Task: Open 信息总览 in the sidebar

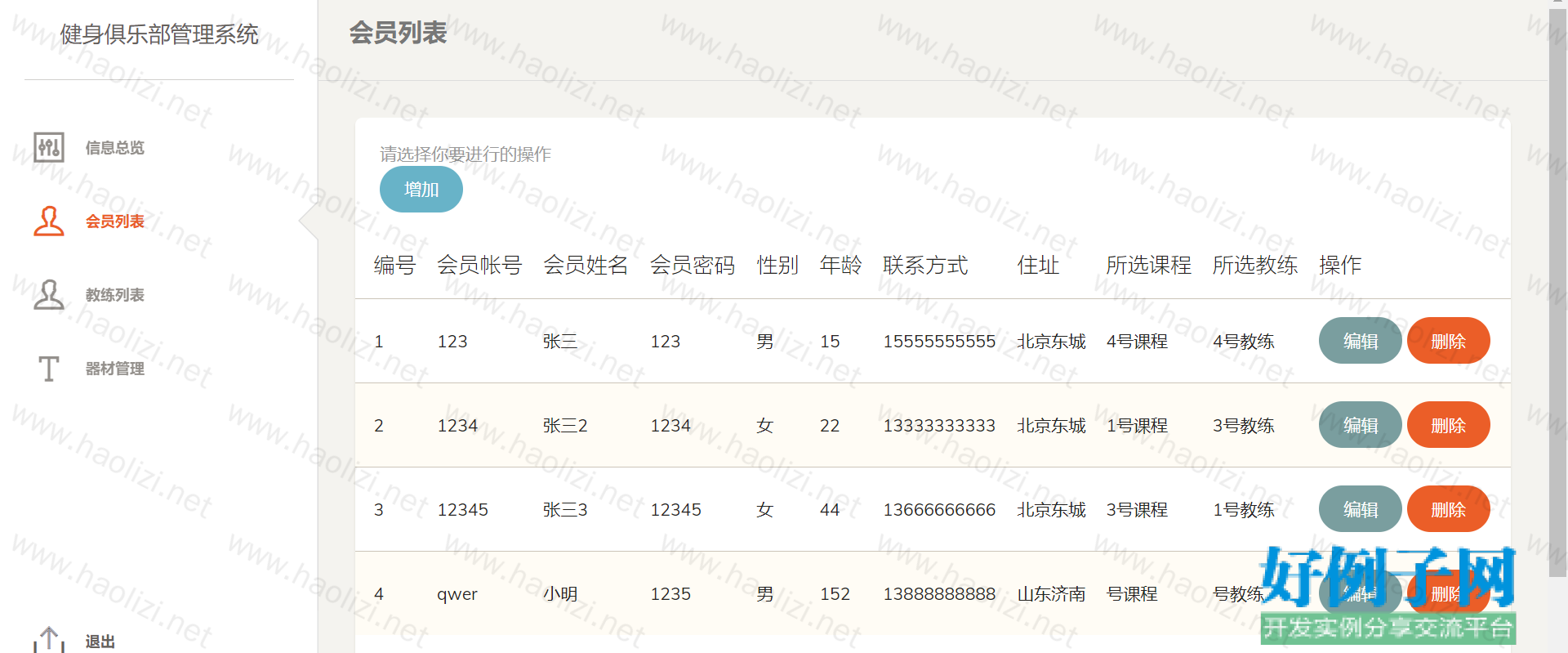Action: [114, 148]
